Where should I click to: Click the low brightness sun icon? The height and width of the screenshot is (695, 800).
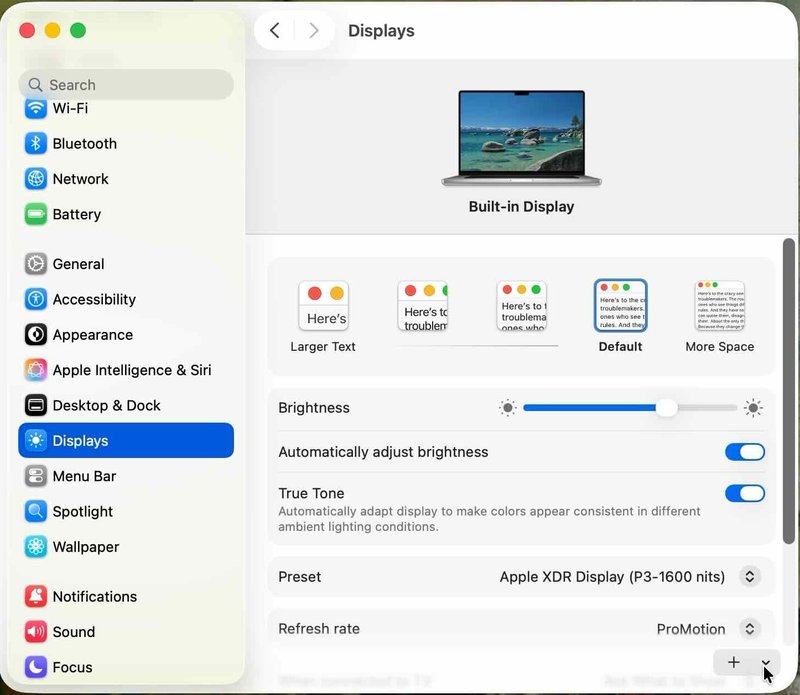(x=507, y=408)
